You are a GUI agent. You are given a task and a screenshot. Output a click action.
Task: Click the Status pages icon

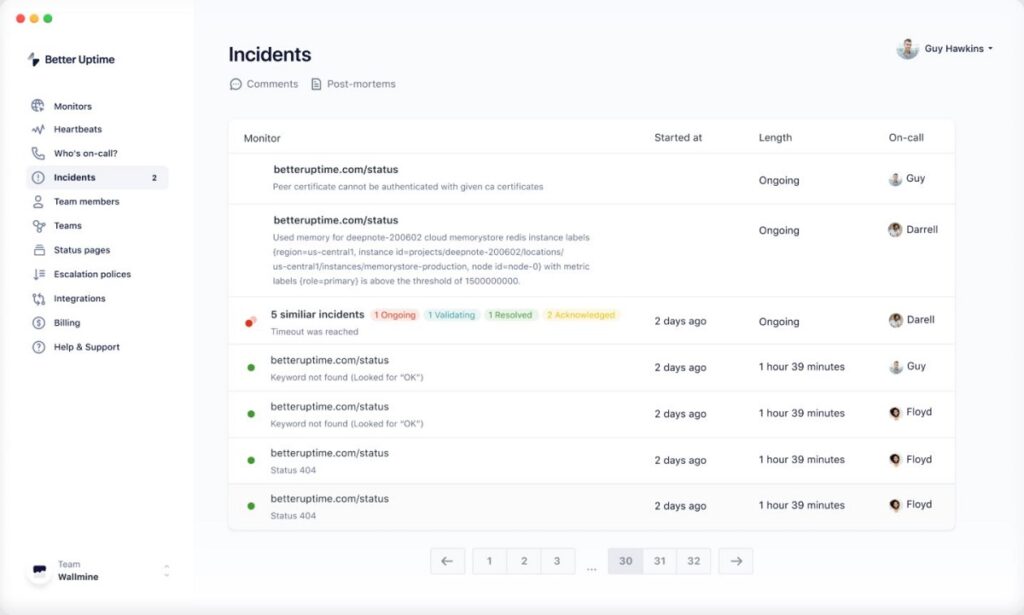click(x=38, y=250)
